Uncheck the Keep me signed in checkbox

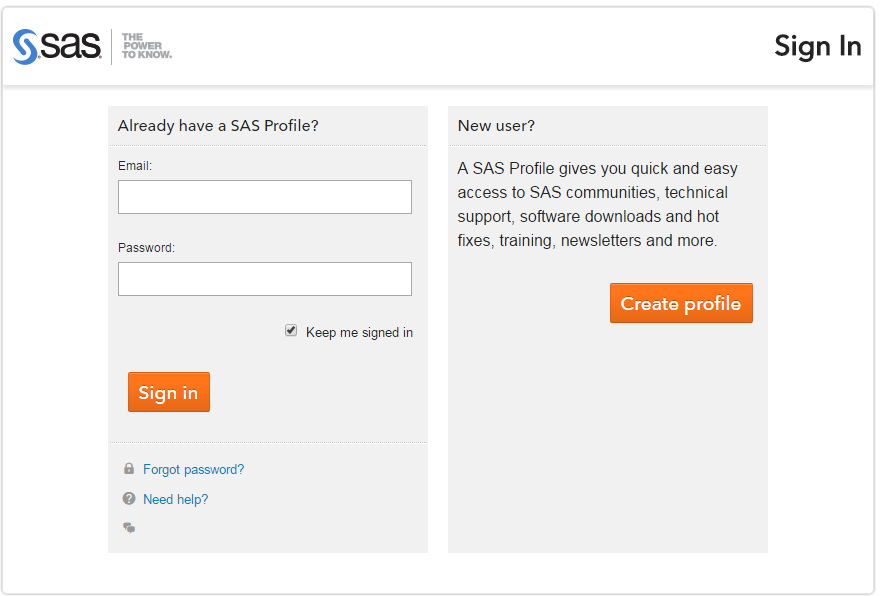[291, 331]
